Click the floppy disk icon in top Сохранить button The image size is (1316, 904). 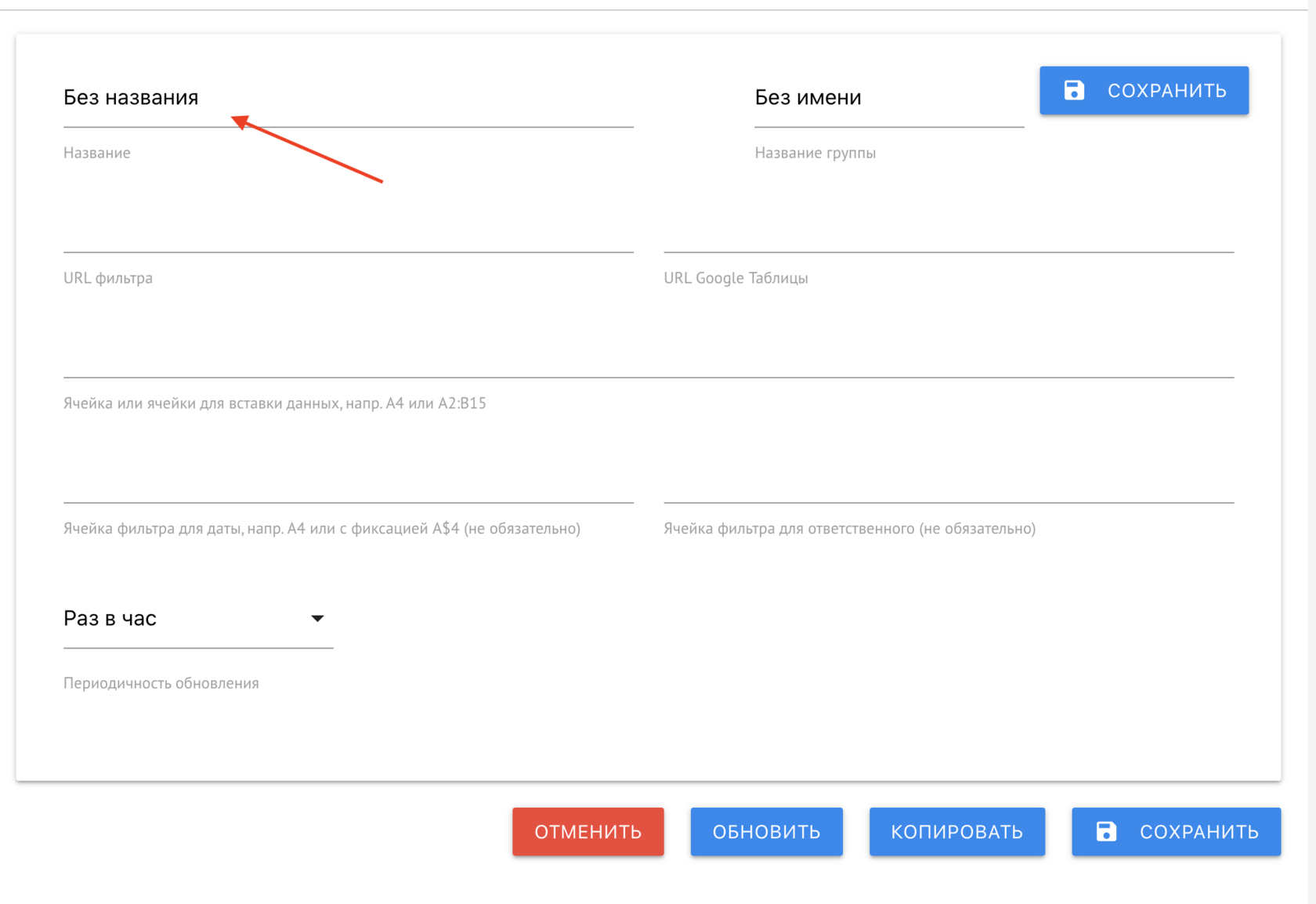tap(1074, 91)
